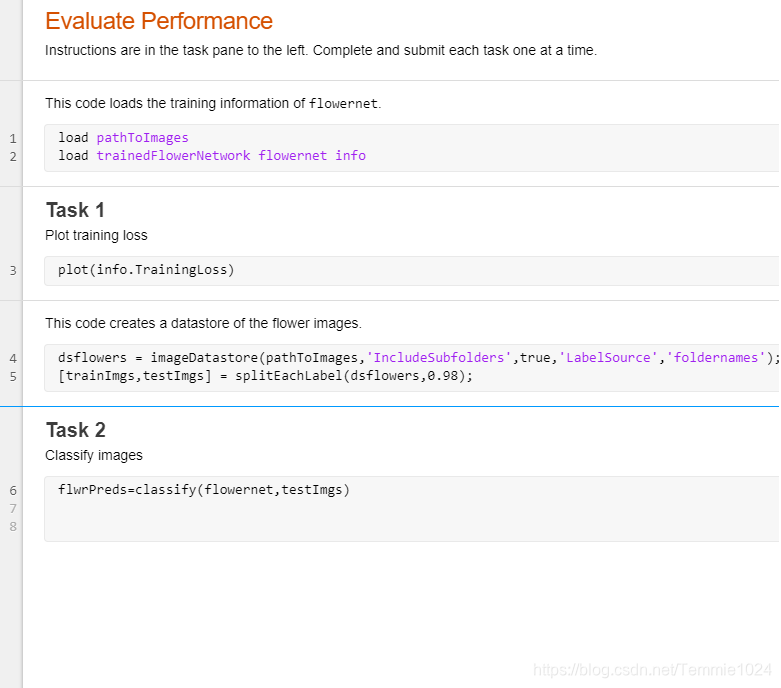The image size is (781, 688).
Task: Click the 'Task 2' heading
Action: 76,430
